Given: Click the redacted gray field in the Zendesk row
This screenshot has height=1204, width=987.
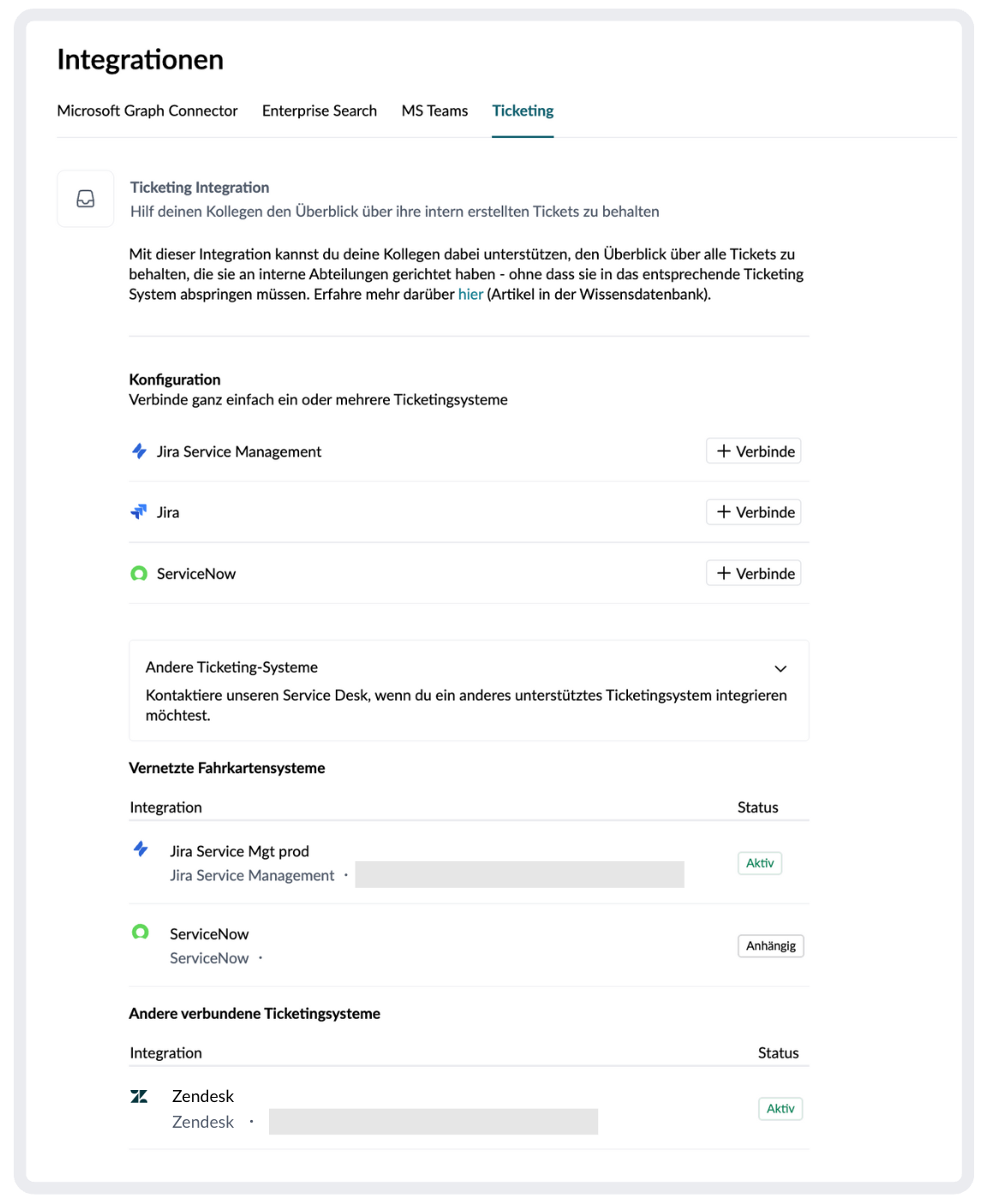Looking at the screenshot, I should (434, 1122).
